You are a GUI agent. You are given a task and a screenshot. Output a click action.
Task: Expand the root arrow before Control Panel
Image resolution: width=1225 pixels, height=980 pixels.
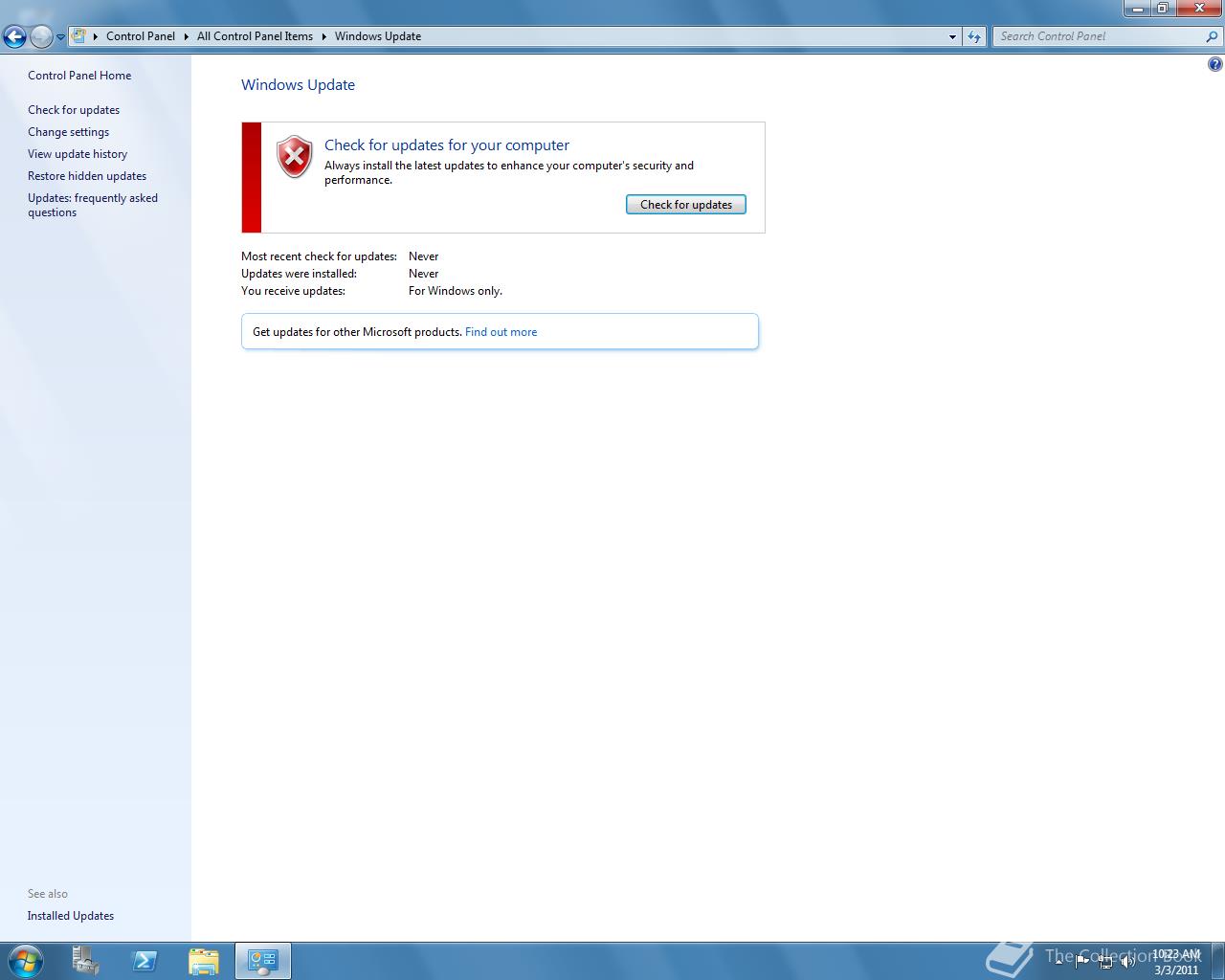96,36
